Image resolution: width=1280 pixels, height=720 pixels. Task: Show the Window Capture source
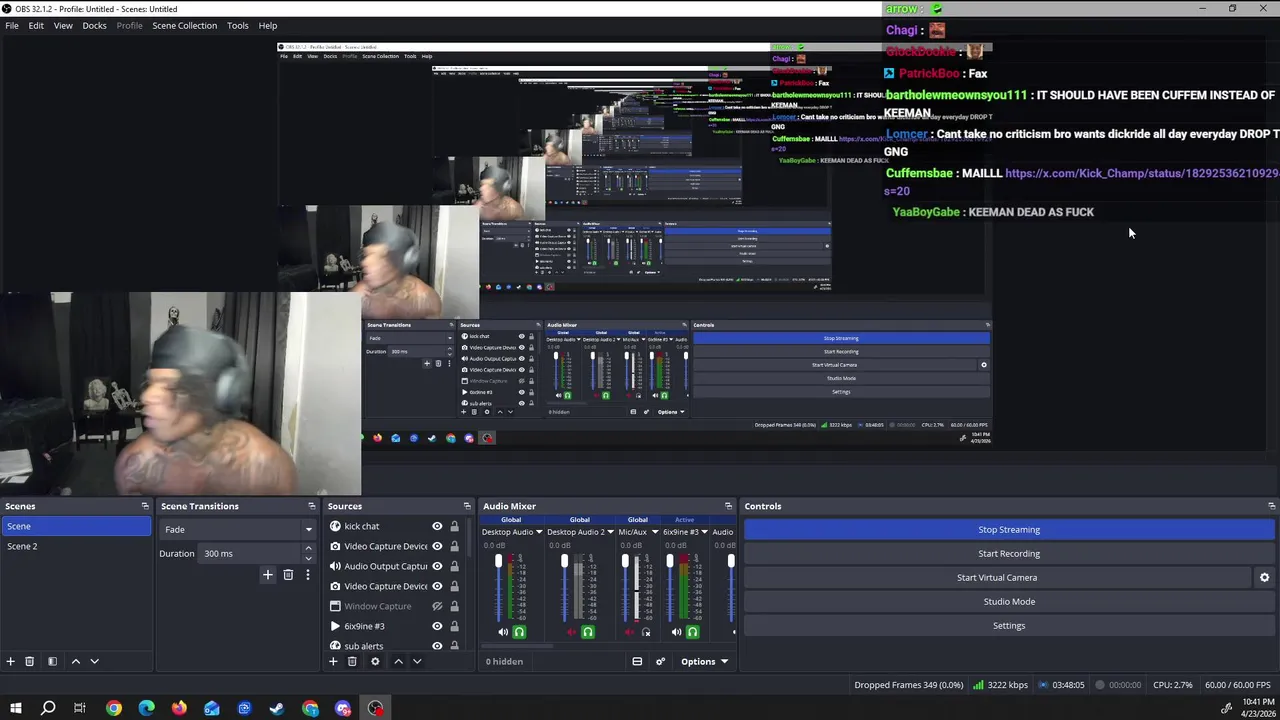437,606
